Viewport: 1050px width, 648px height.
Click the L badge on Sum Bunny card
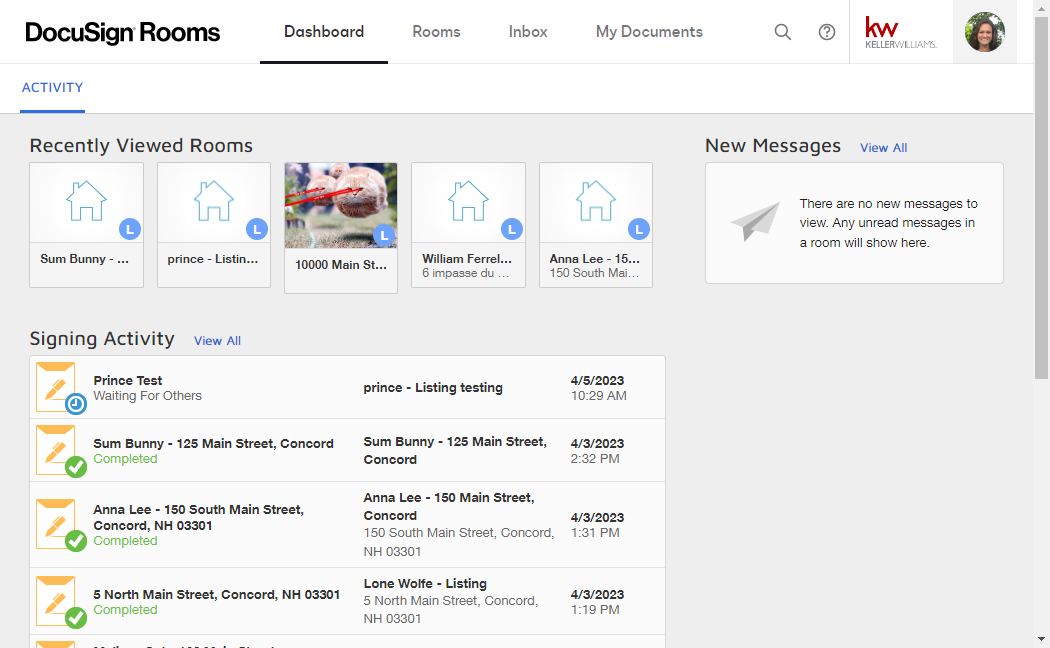click(x=130, y=229)
